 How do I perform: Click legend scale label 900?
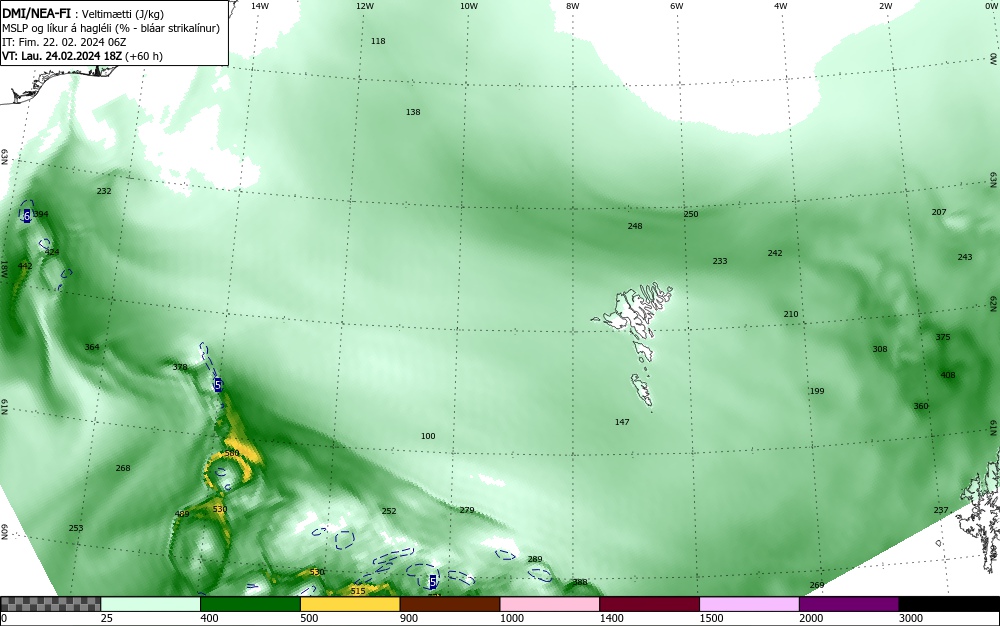click(x=409, y=618)
